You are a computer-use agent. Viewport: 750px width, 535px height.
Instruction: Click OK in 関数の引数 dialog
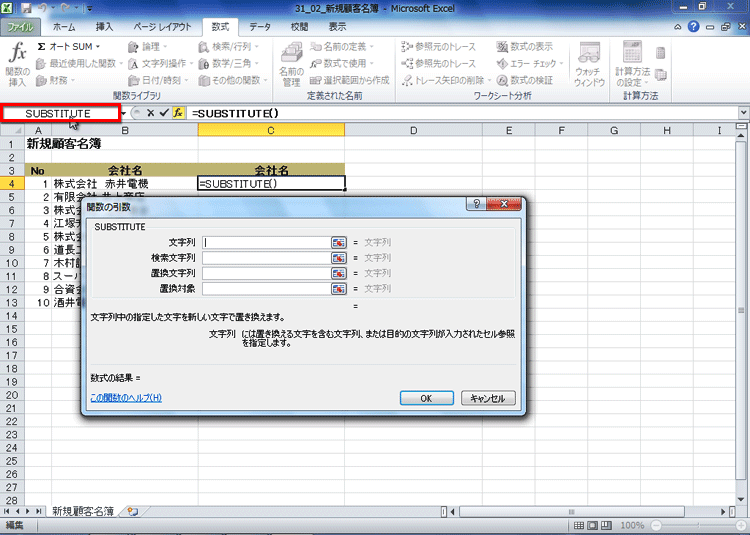(427, 398)
